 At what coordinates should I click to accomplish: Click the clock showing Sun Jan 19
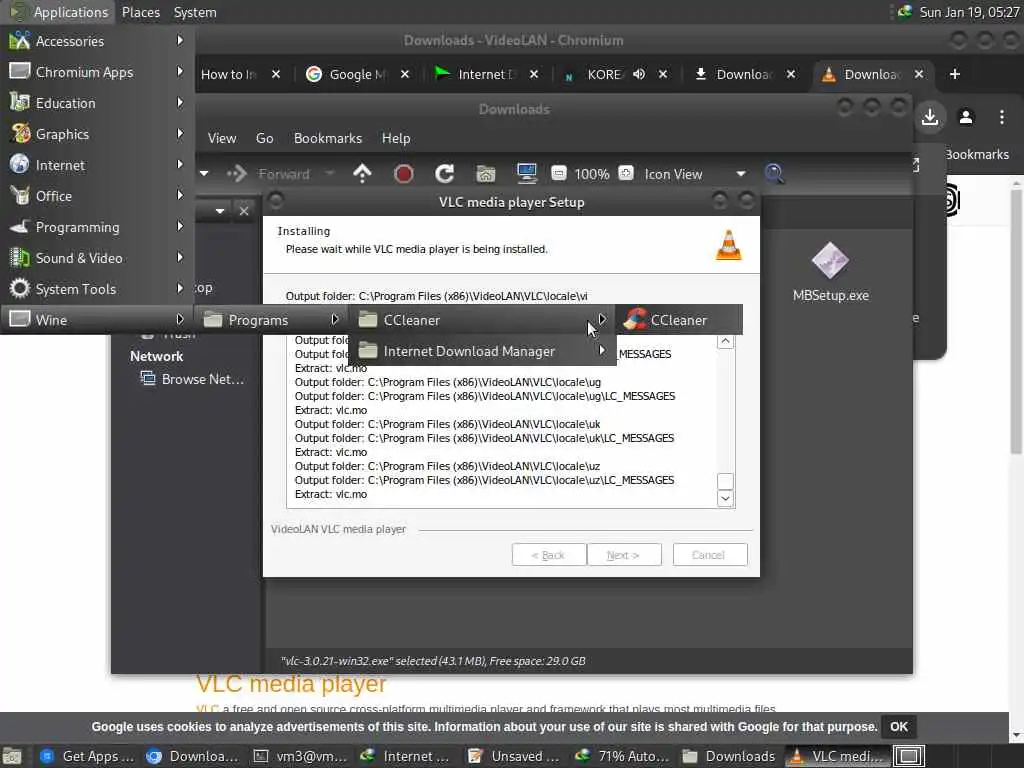pos(968,12)
